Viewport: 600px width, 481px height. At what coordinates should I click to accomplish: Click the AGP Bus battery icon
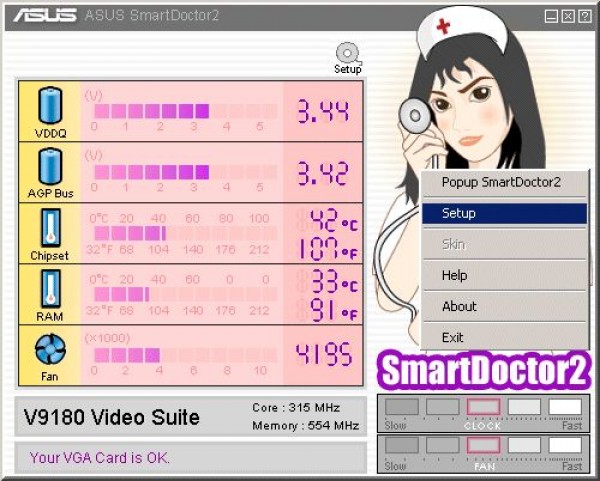pyautogui.click(x=50, y=166)
